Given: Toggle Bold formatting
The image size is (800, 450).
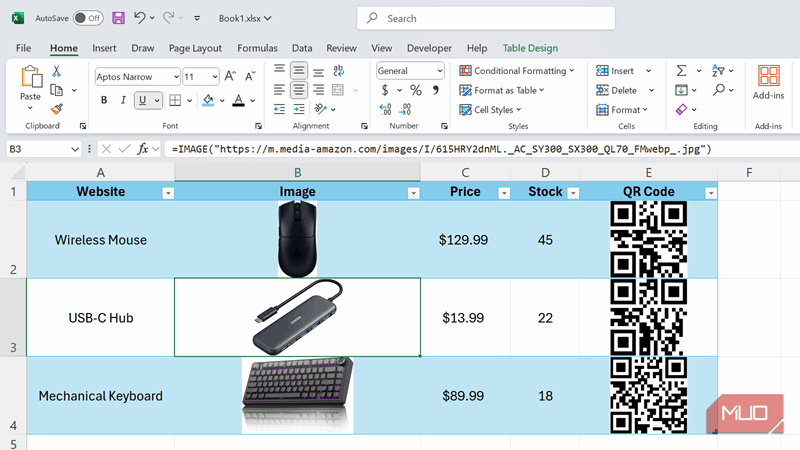Looking at the screenshot, I should [104, 100].
